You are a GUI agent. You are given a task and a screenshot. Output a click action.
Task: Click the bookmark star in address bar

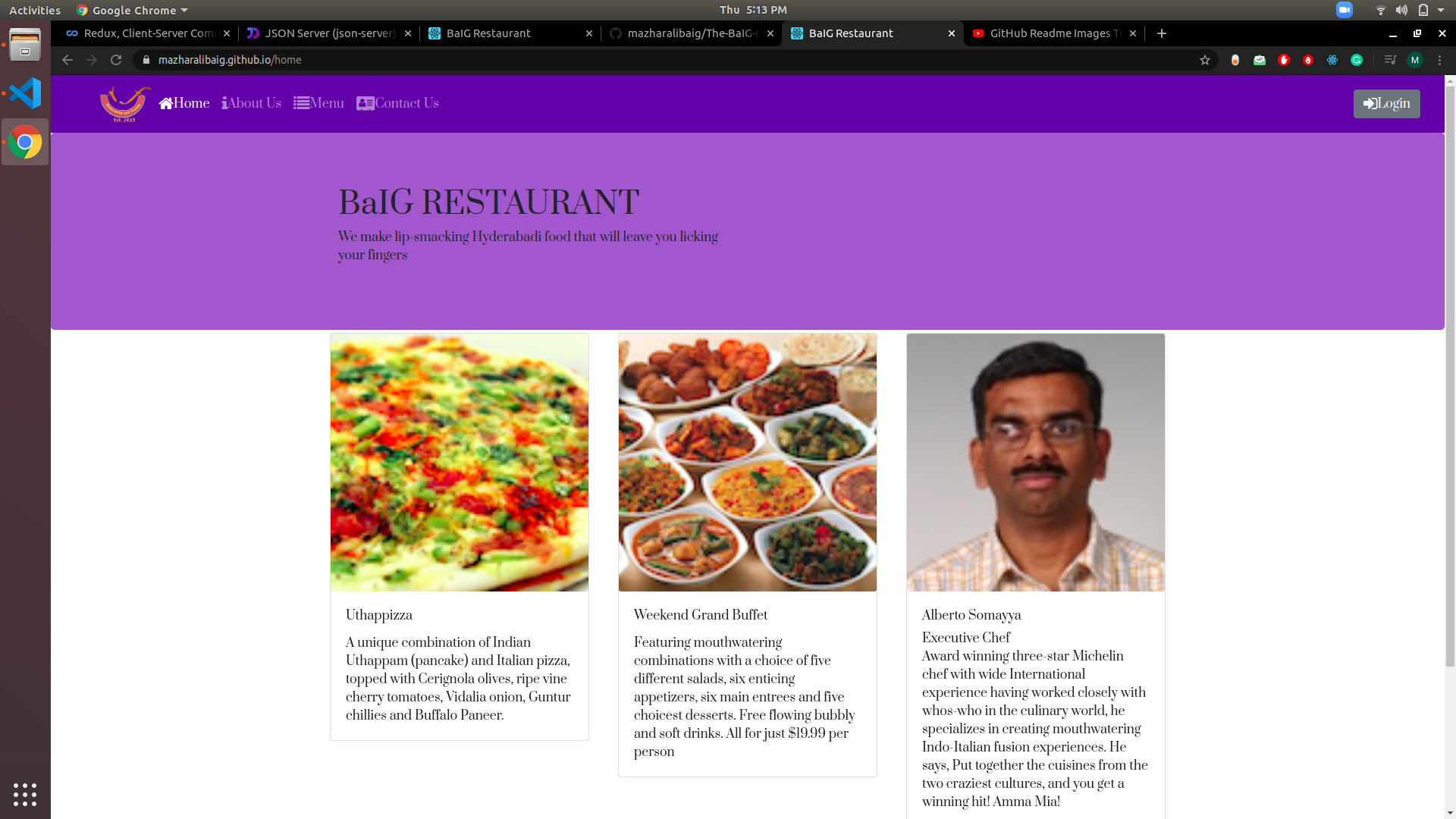1205,60
